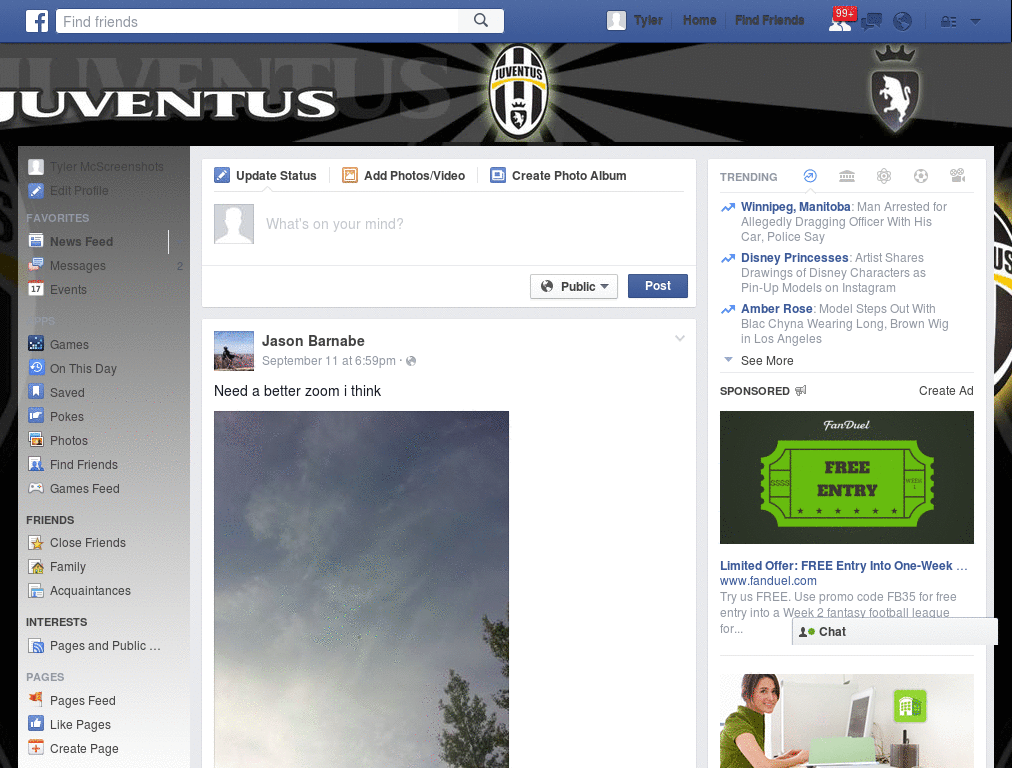Open the www.fanduel.com link
The width and height of the screenshot is (1024, 768).
coord(768,581)
